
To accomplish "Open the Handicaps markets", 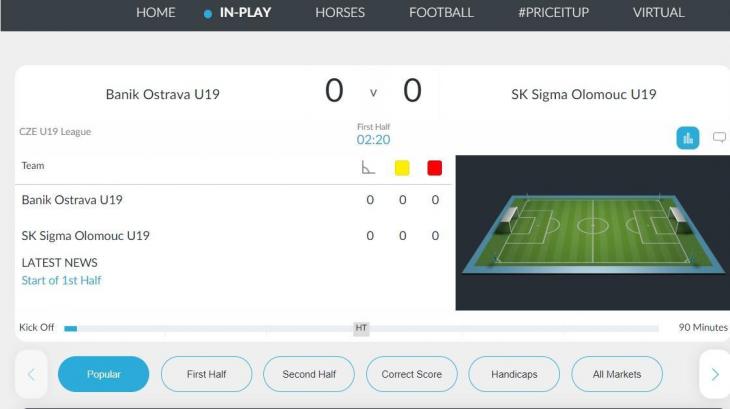I will pos(514,374).
